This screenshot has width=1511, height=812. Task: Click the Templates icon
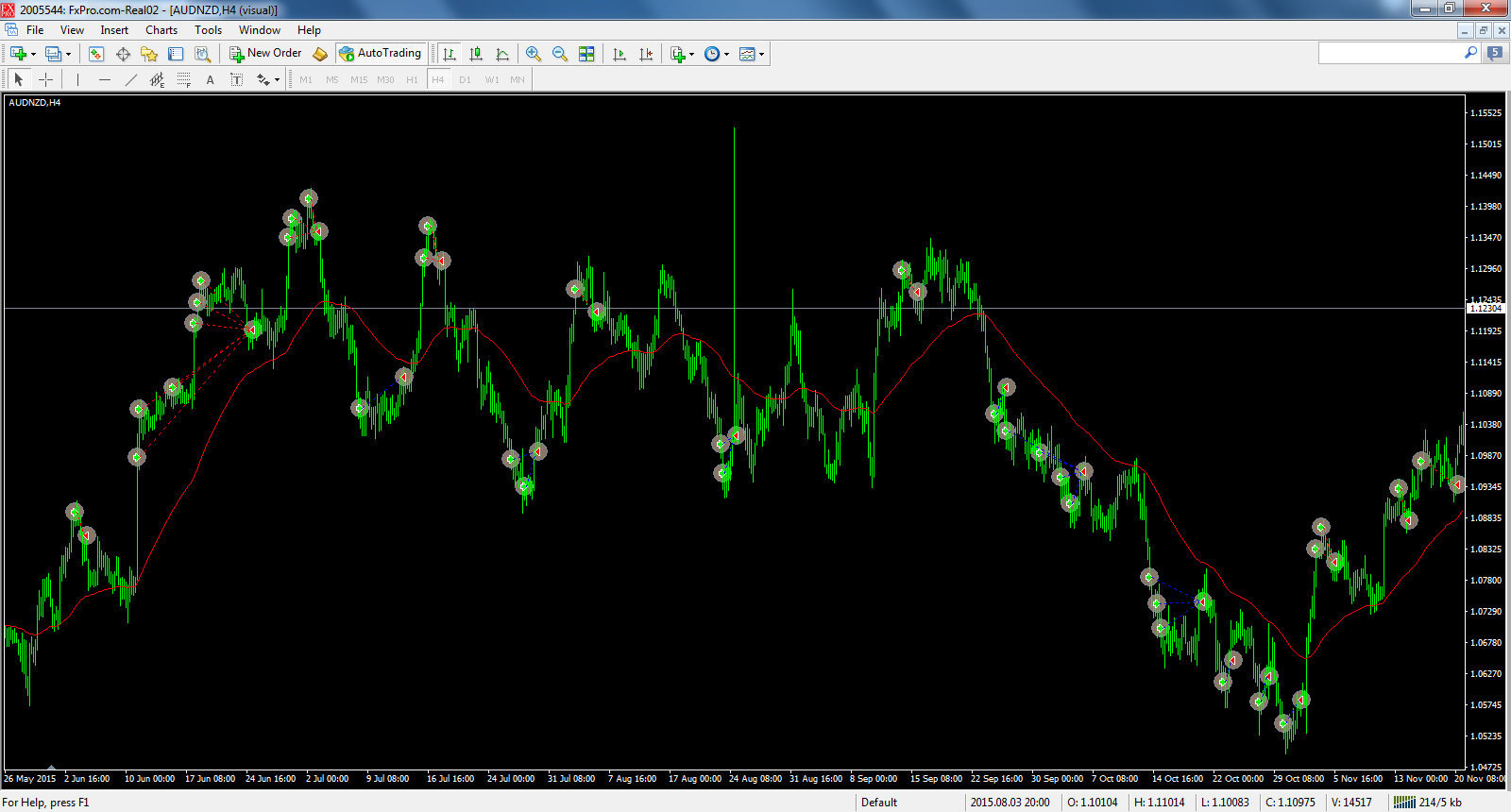tap(747, 54)
